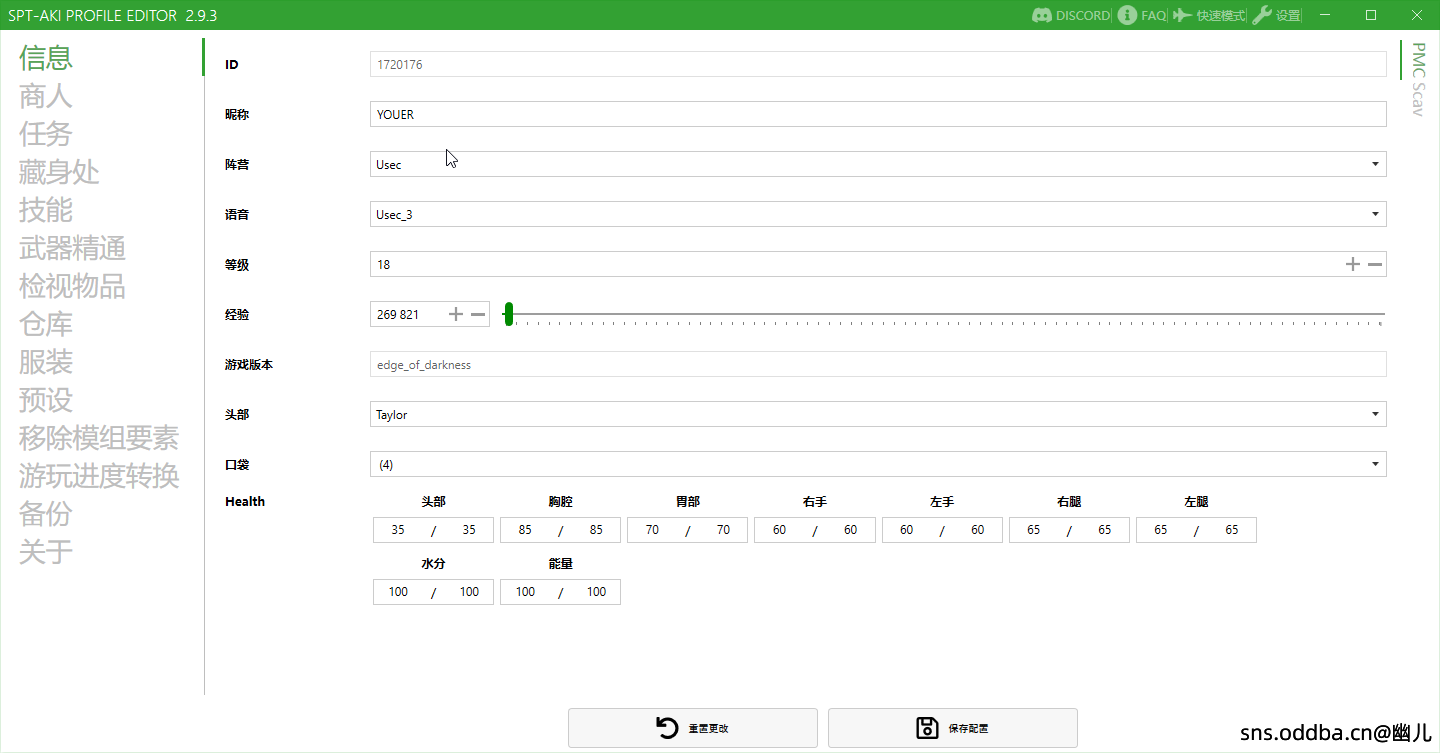Click the hydration (水分) maximum value field

469,592
